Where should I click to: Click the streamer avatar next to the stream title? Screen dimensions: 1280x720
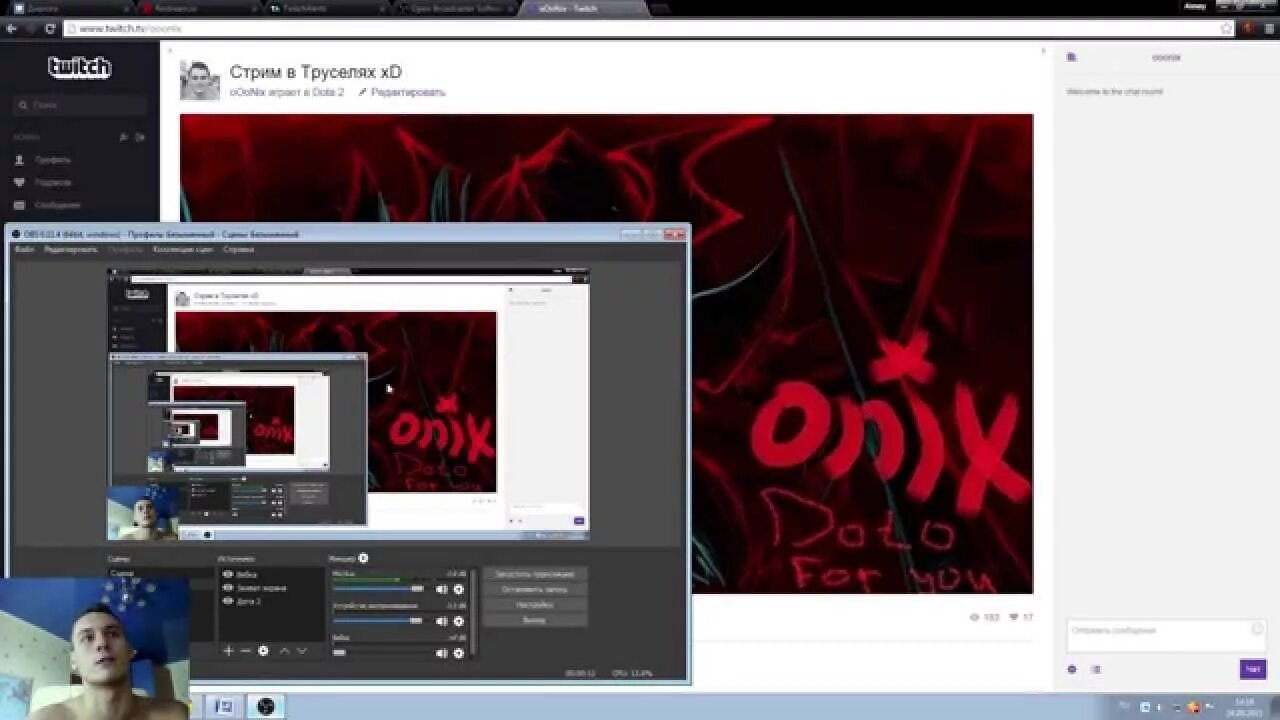point(200,81)
